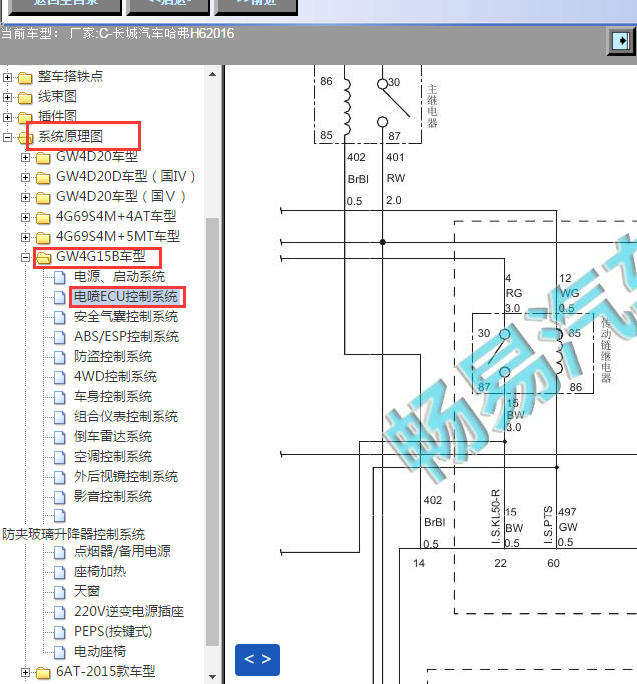Open 组合仪表控制系统 diagram
The image size is (637, 684).
(126, 417)
